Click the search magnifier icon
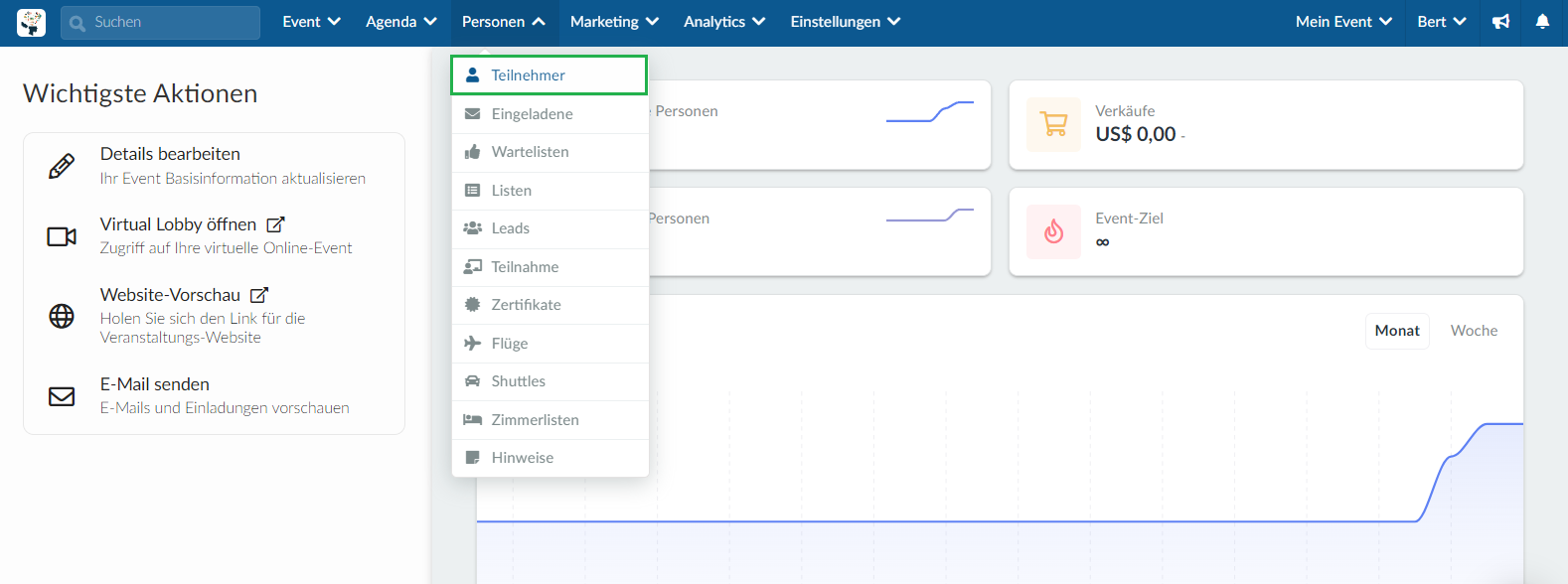The height and width of the screenshot is (584, 1568). [x=78, y=23]
